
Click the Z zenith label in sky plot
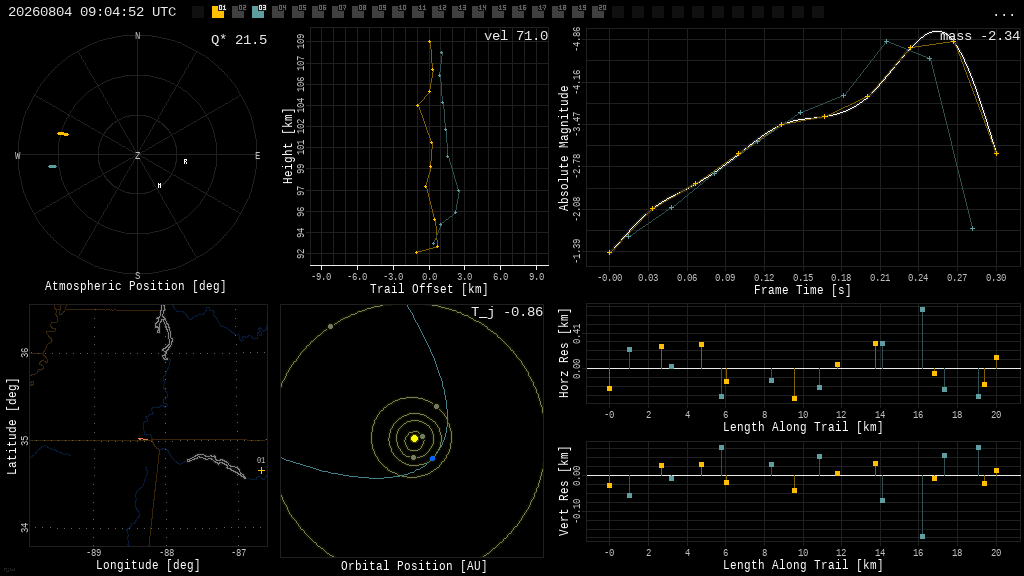137,155
